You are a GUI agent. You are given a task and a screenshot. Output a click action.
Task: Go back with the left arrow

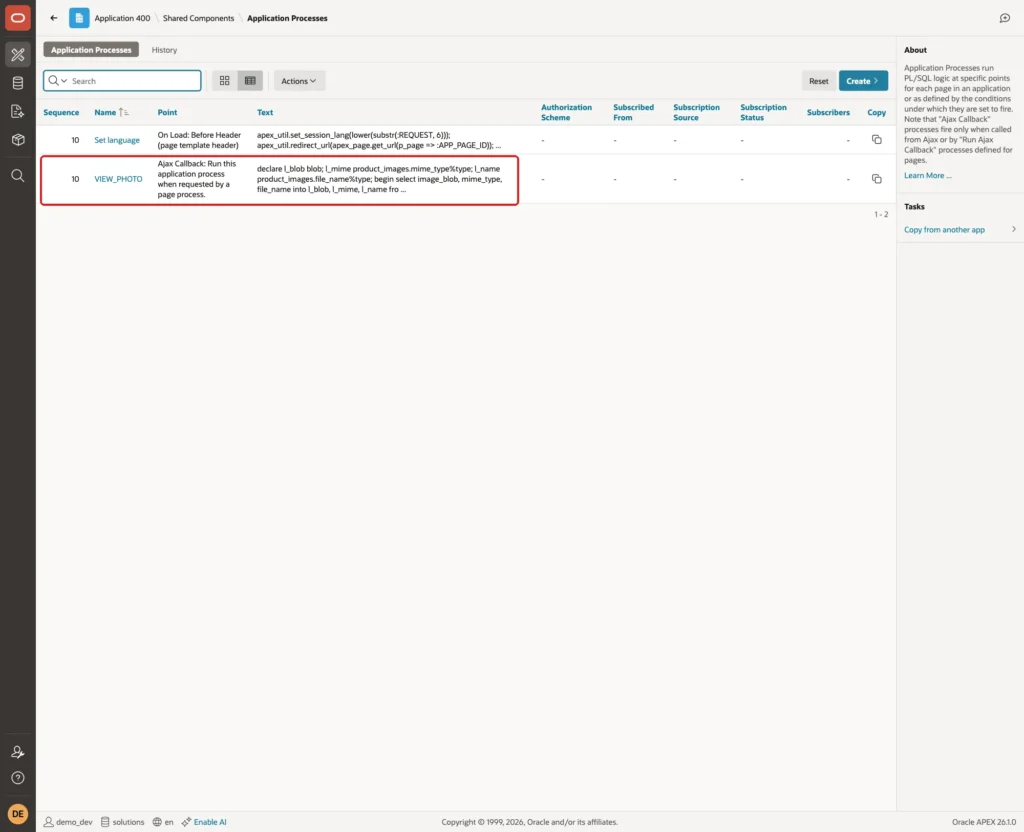[x=54, y=18]
